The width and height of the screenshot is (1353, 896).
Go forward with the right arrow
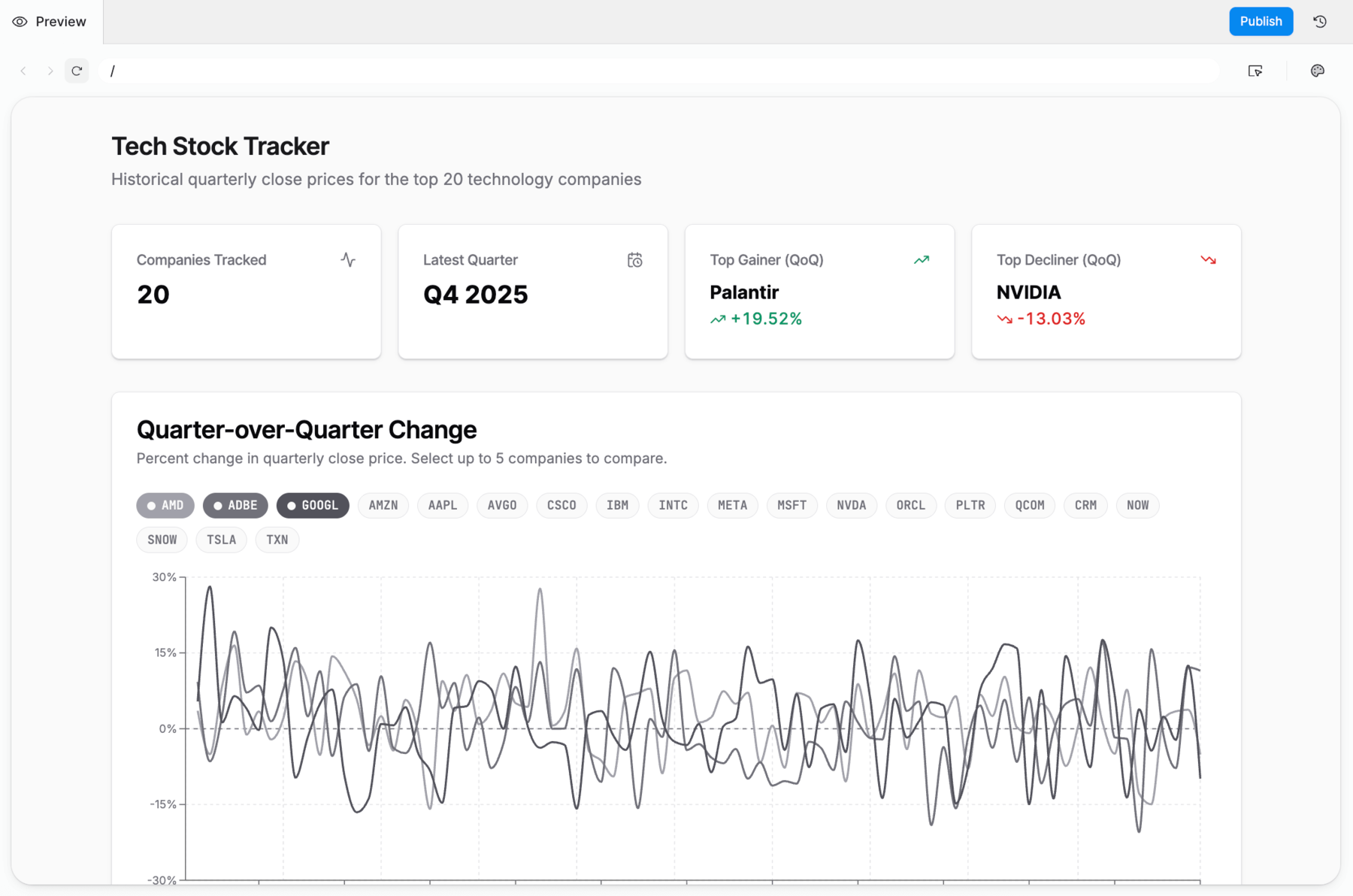click(x=50, y=71)
